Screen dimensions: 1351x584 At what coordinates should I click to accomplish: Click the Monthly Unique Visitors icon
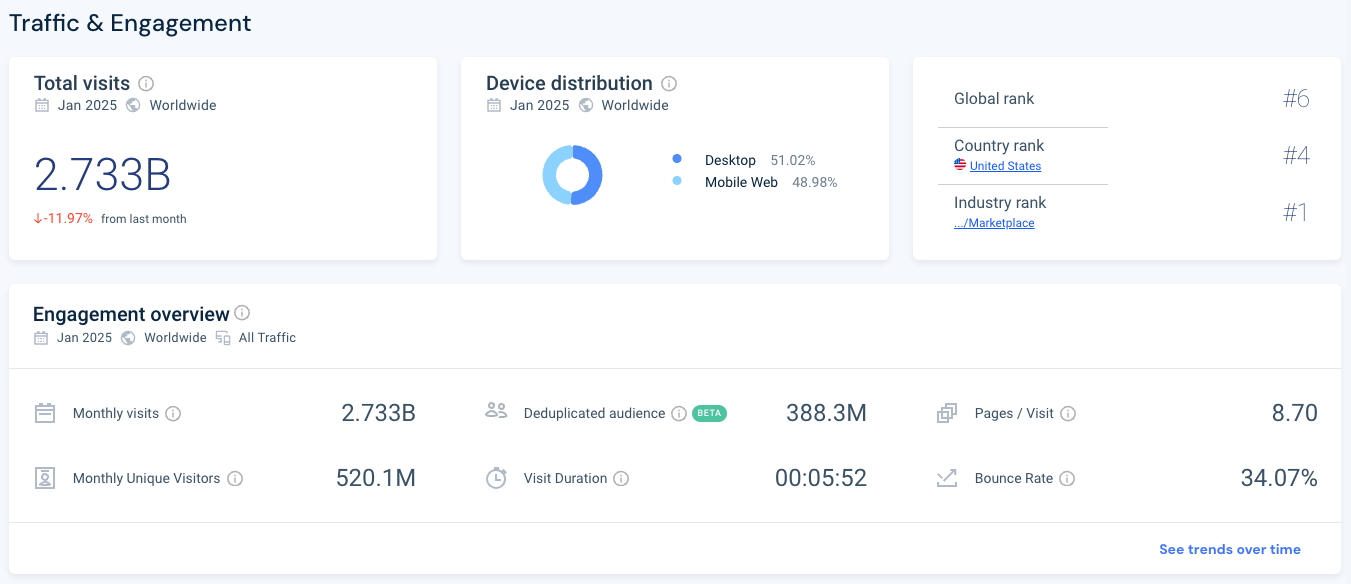[x=44, y=478]
